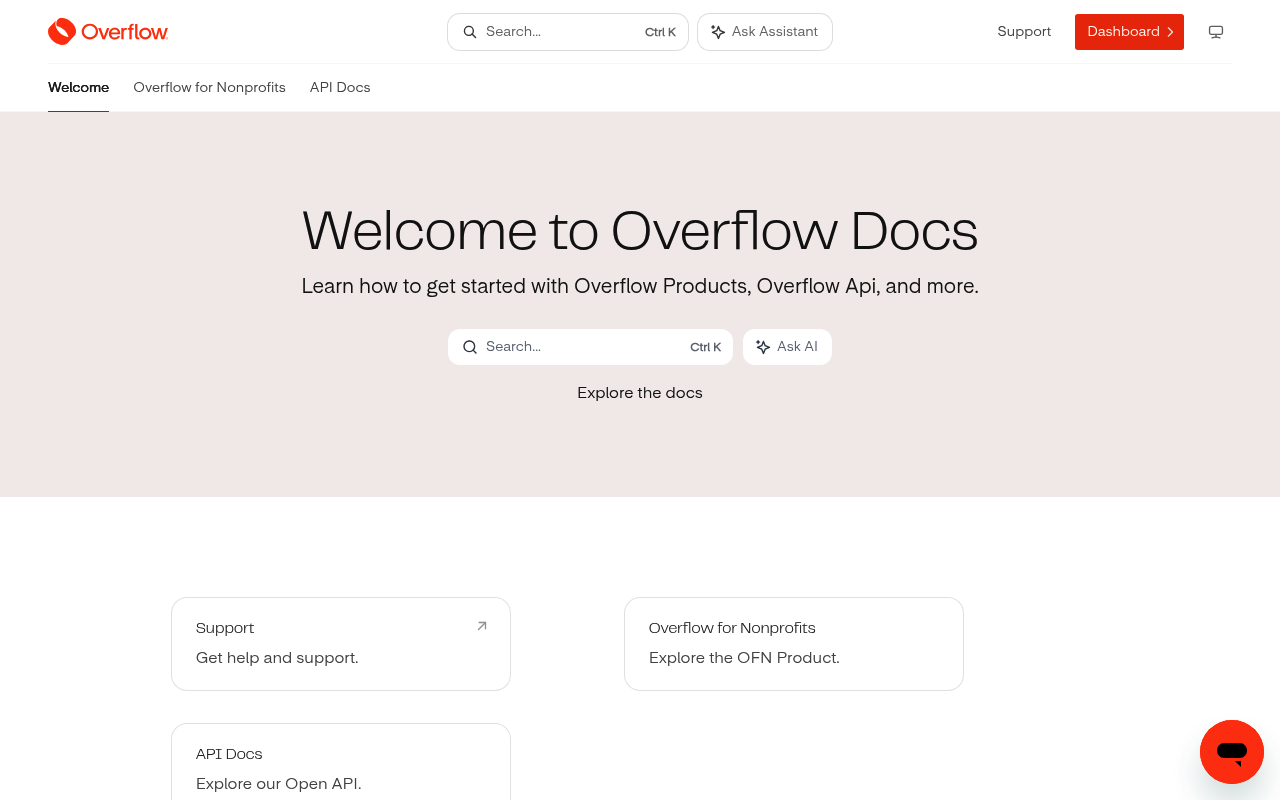Click the Welcome to Overflow Docs heading

[x=640, y=231]
